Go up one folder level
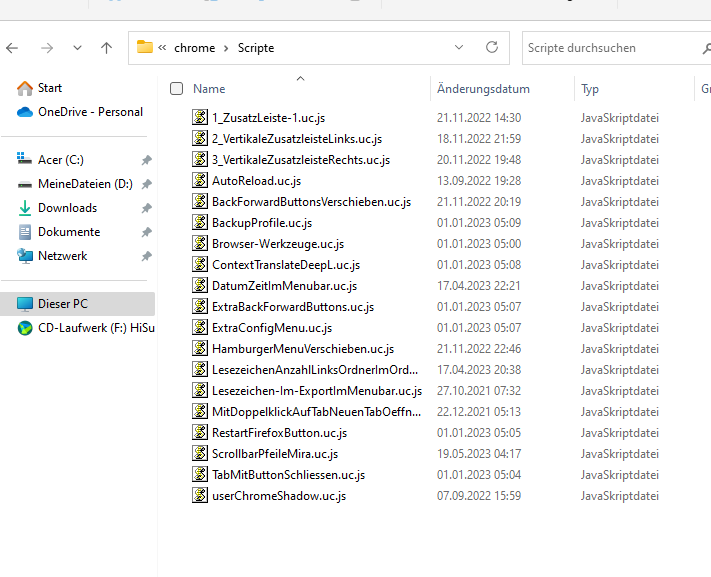711x577 pixels. pyautogui.click(x=107, y=48)
